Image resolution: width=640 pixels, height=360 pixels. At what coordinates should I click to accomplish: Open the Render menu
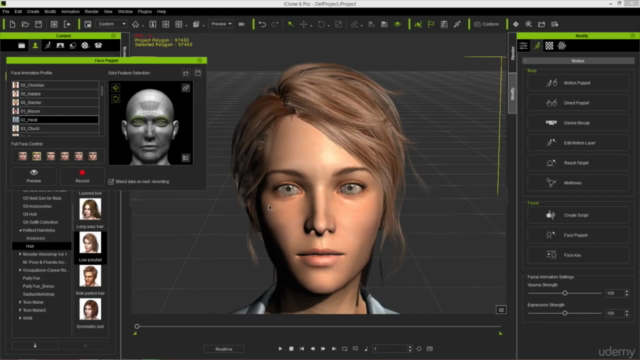(x=92, y=12)
